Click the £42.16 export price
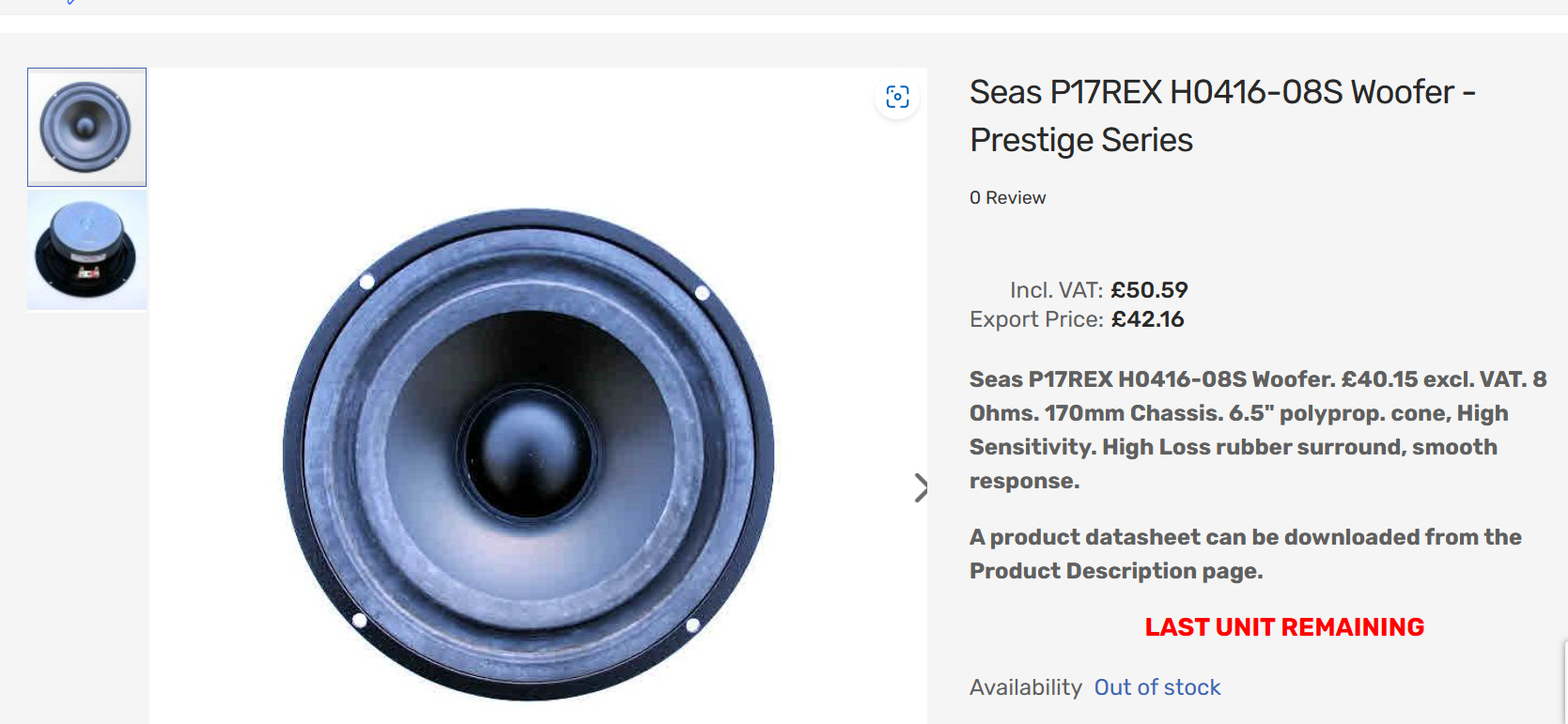 click(1147, 319)
